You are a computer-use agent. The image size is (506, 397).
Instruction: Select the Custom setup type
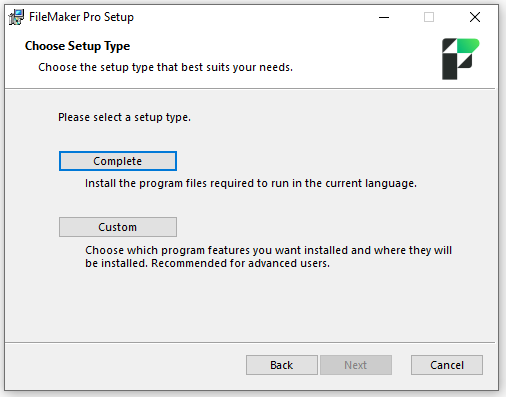(118, 227)
